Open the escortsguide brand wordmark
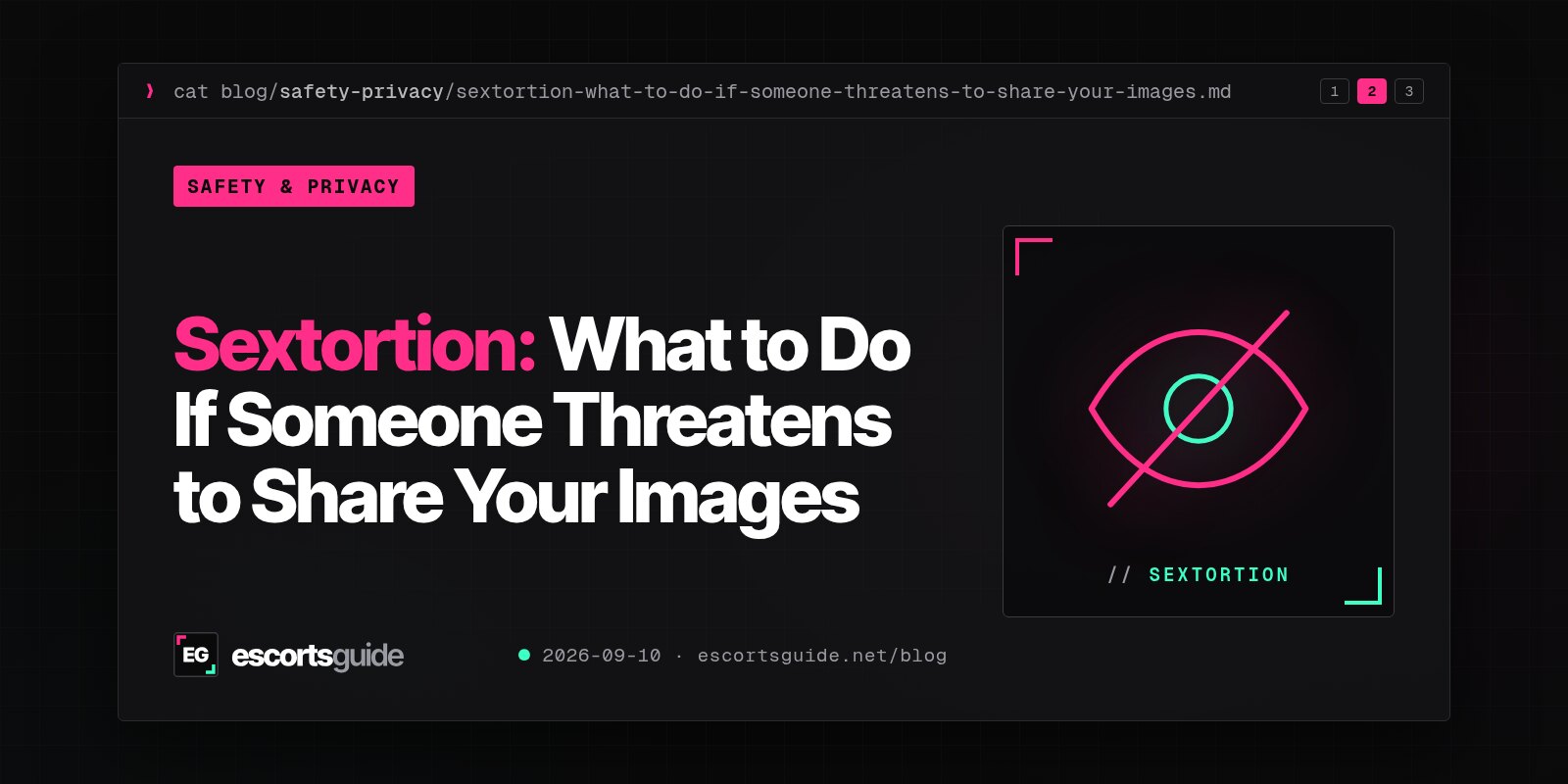This screenshot has height=784, width=1568. click(x=318, y=656)
